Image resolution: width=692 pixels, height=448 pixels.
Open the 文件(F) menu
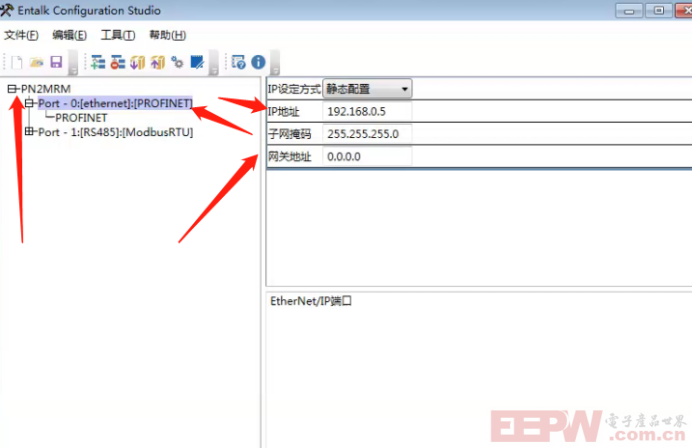(x=21, y=35)
